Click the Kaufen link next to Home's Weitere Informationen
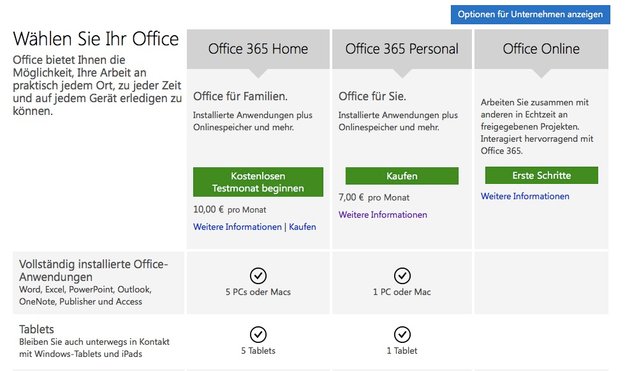The height and width of the screenshot is (371, 625). point(303,227)
